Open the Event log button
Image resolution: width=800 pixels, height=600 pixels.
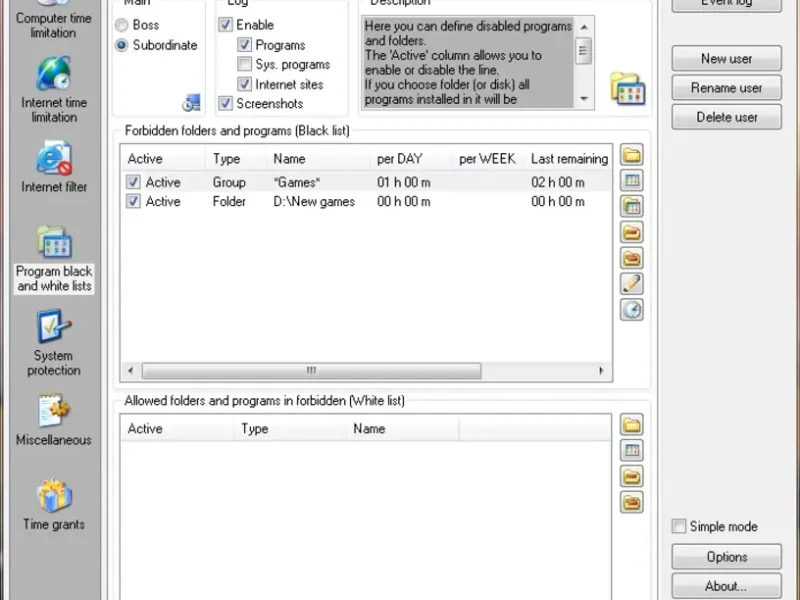click(727, 4)
